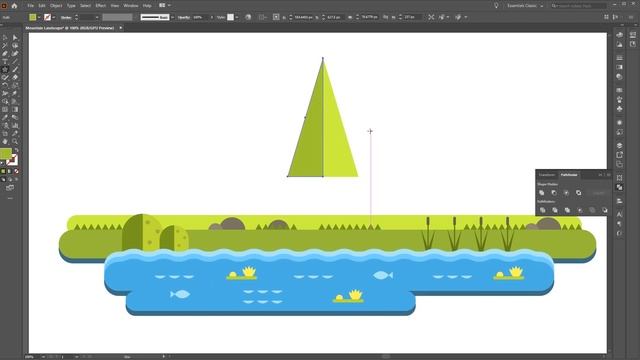640x360 pixels.
Task: Open the Essentials Classic workspace switcher
Action: (525, 6)
